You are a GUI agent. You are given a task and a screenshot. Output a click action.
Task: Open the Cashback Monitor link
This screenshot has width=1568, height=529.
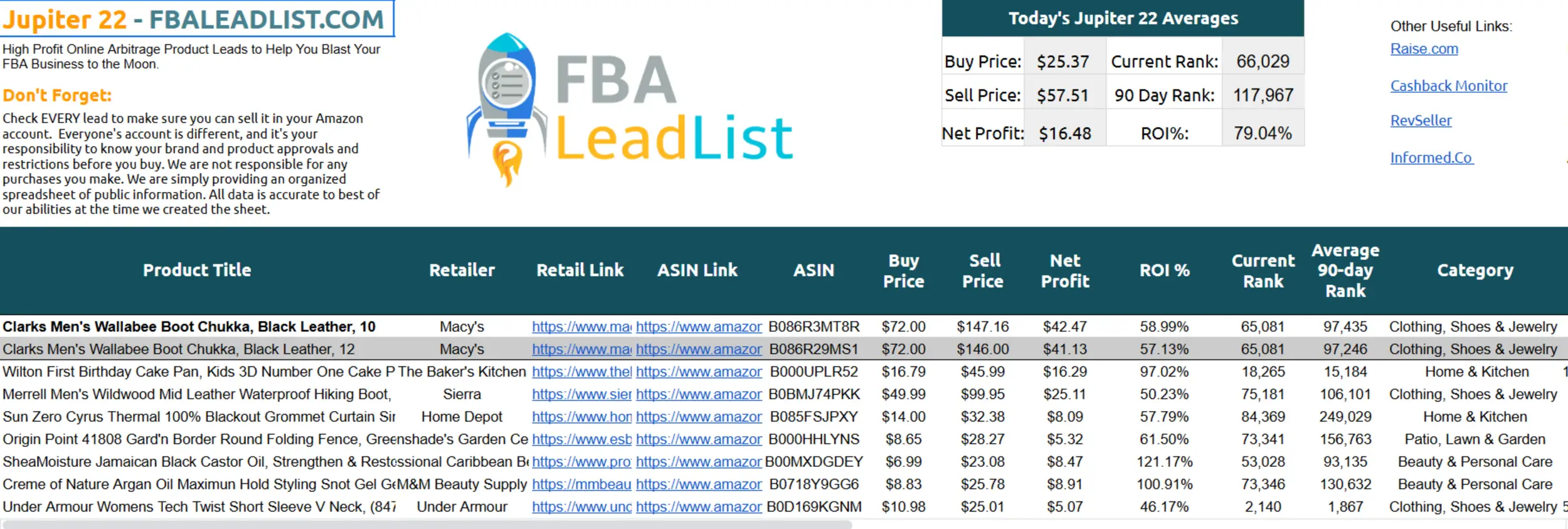(1448, 86)
